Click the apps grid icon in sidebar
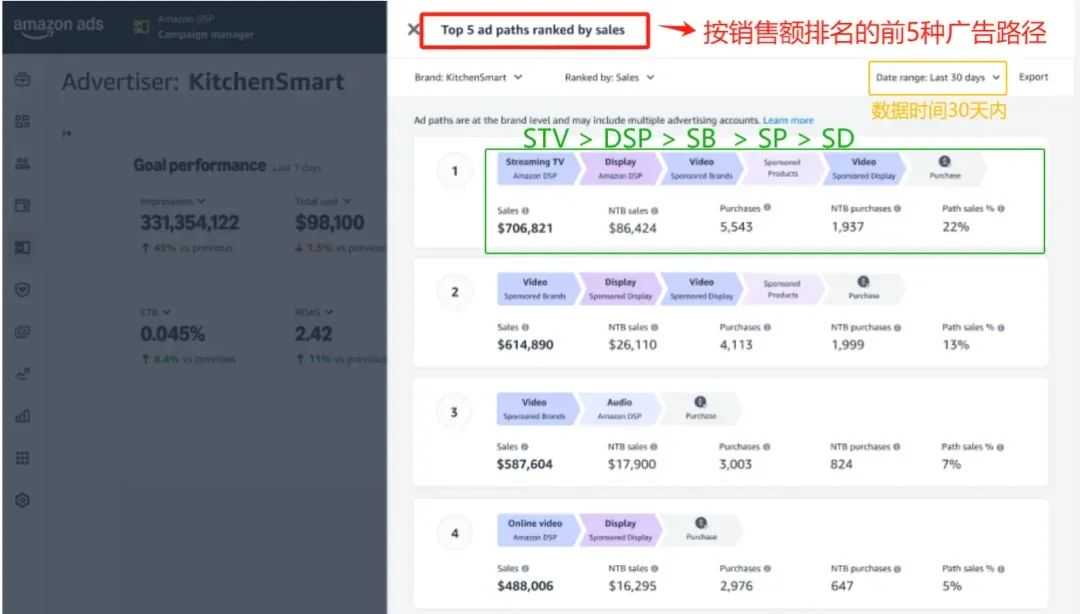1080x614 pixels. [x=23, y=457]
